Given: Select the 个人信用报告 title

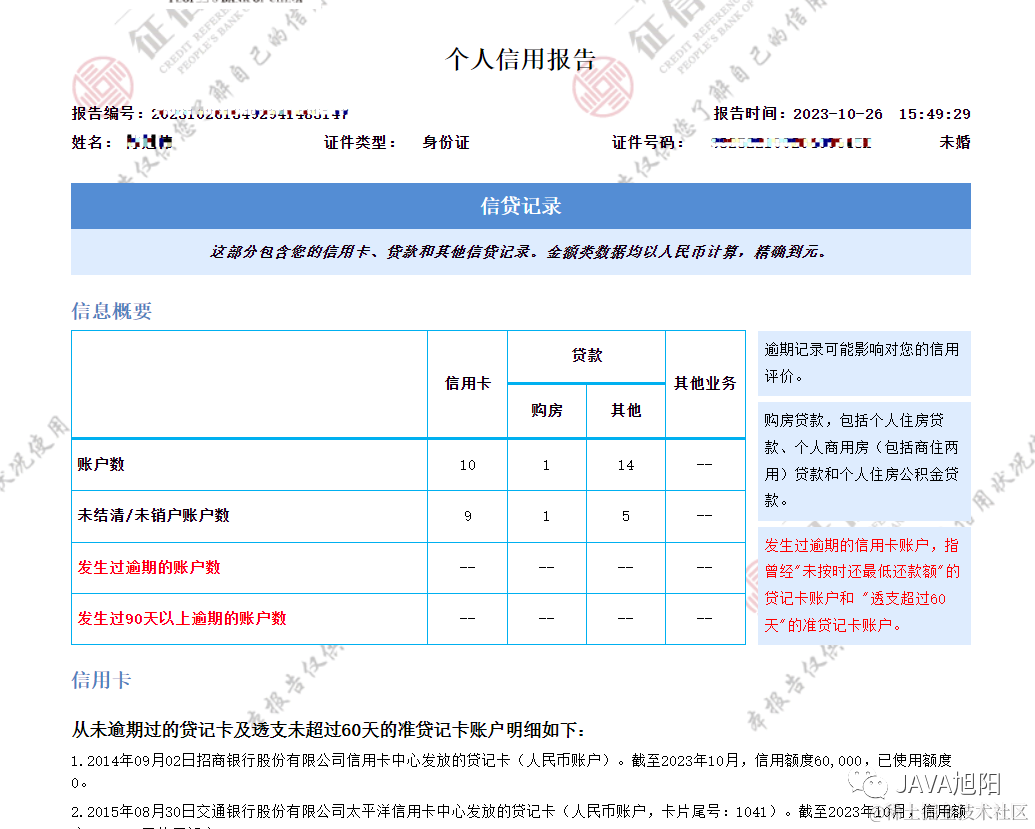Looking at the screenshot, I should click(520, 59).
